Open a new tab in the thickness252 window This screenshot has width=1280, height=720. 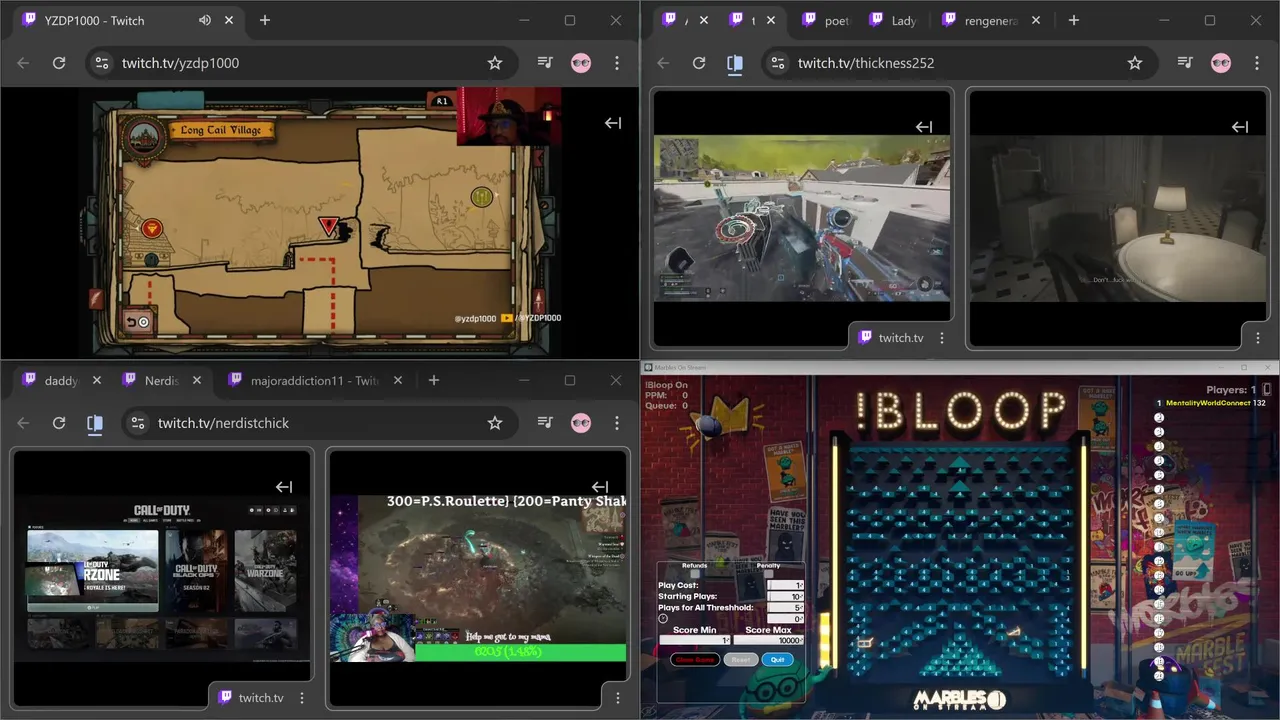click(1073, 20)
